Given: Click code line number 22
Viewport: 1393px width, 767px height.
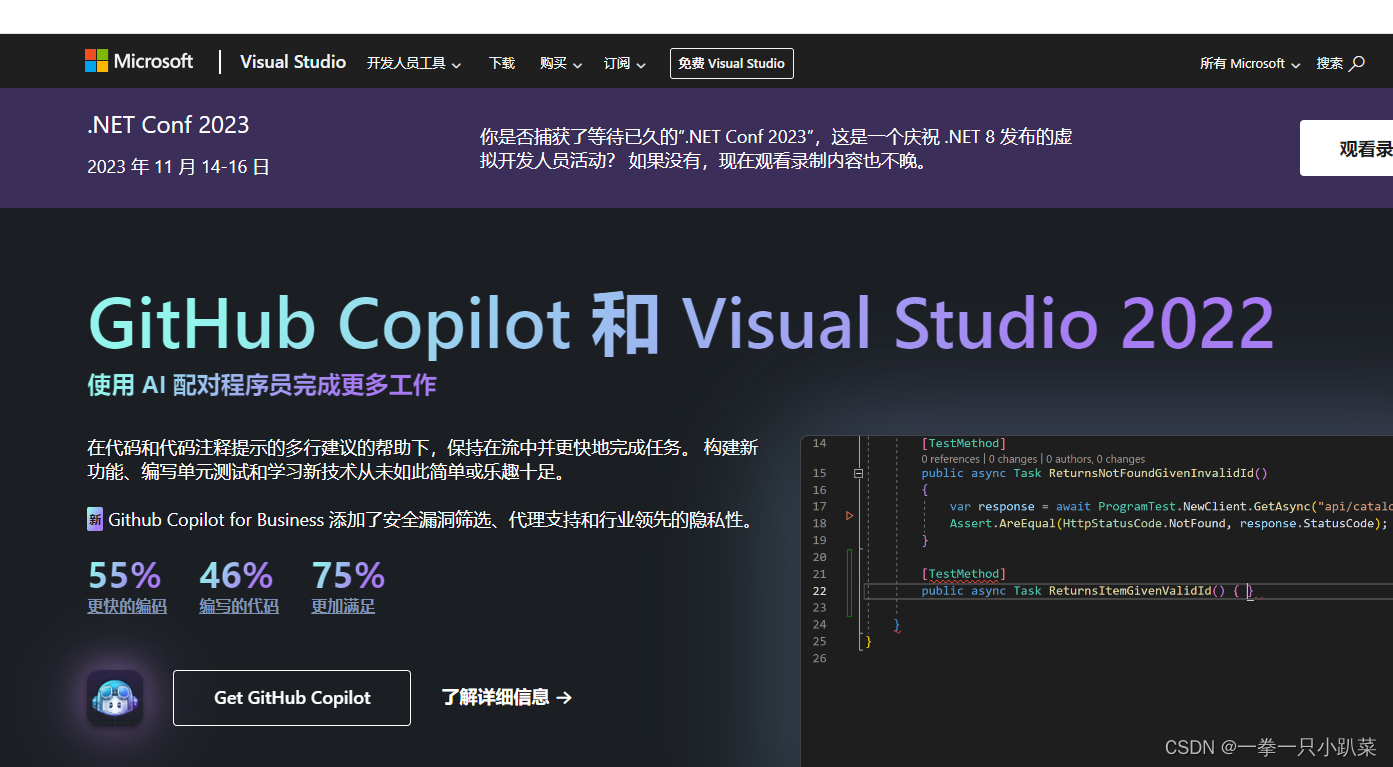Looking at the screenshot, I should click(819, 591).
